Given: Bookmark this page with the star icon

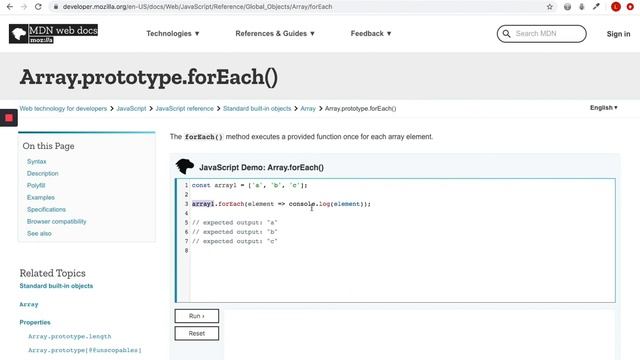Looking at the screenshot, I should [550, 7].
